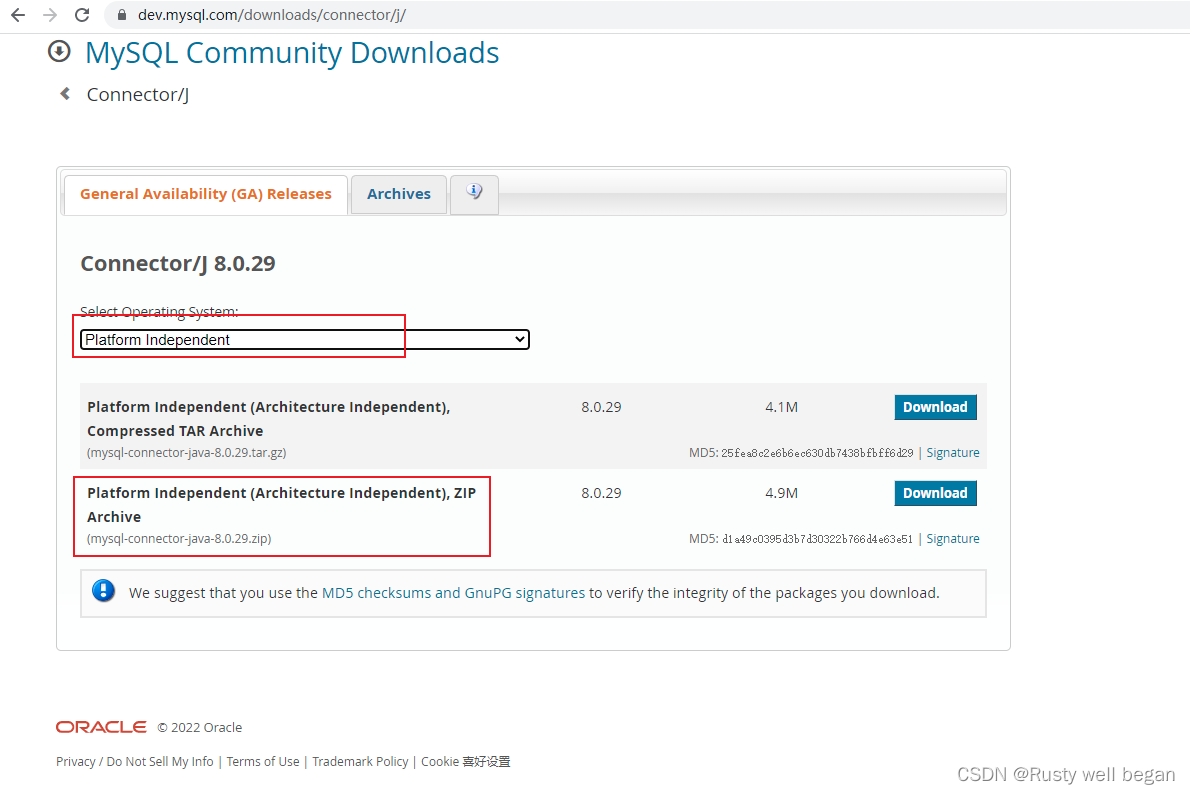1190x794 pixels.
Task: Open the Terms of Use link
Action: point(263,761)
